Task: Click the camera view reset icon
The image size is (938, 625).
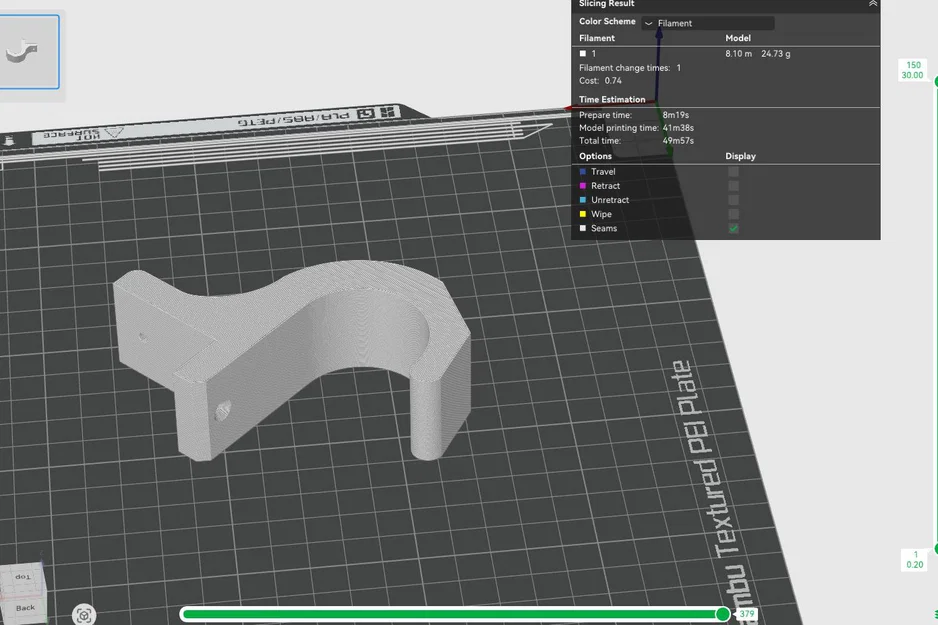Action: click(84, 615)
